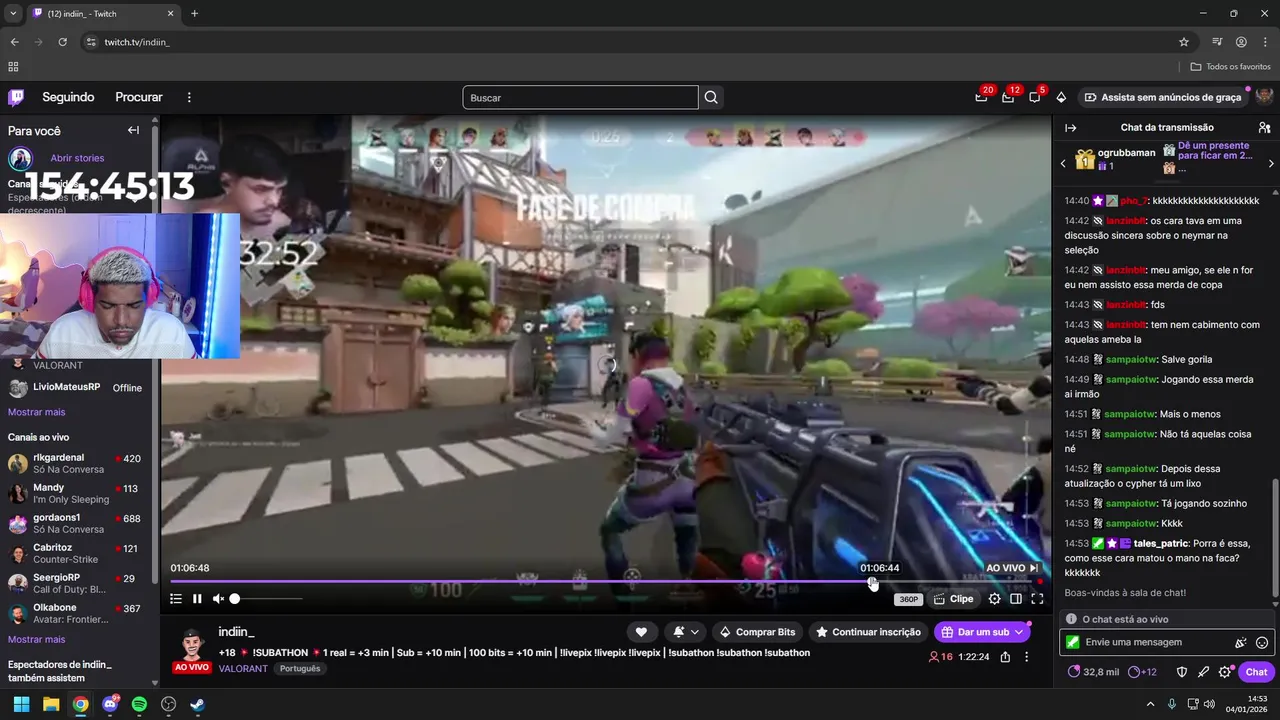This screenshot has width=1280, height=720.
Task: Expand first Mostrar mais link
Action: point(37,412)
